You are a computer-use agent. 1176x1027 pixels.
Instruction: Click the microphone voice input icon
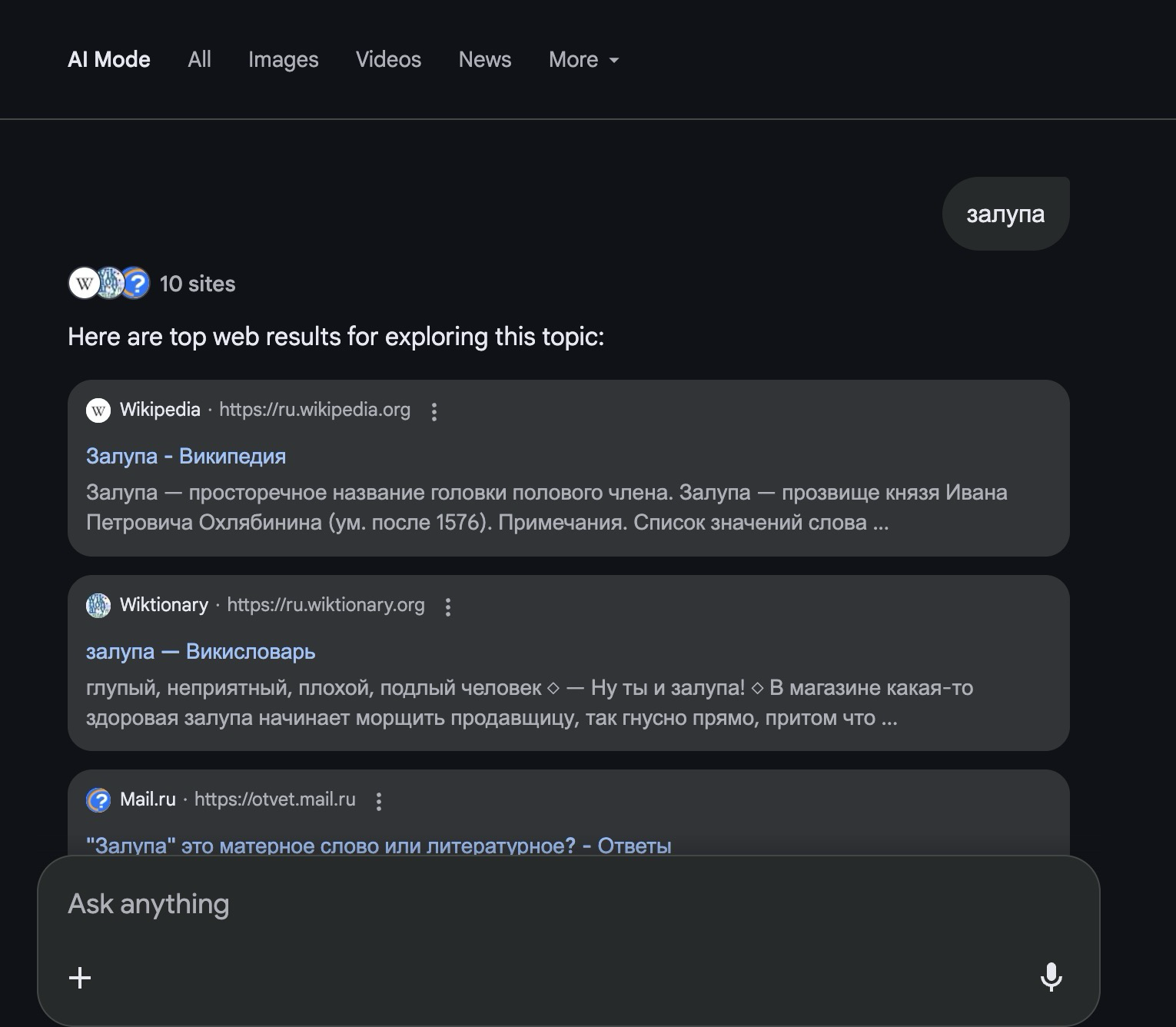pyautogui.click(x=1051, y=977)
